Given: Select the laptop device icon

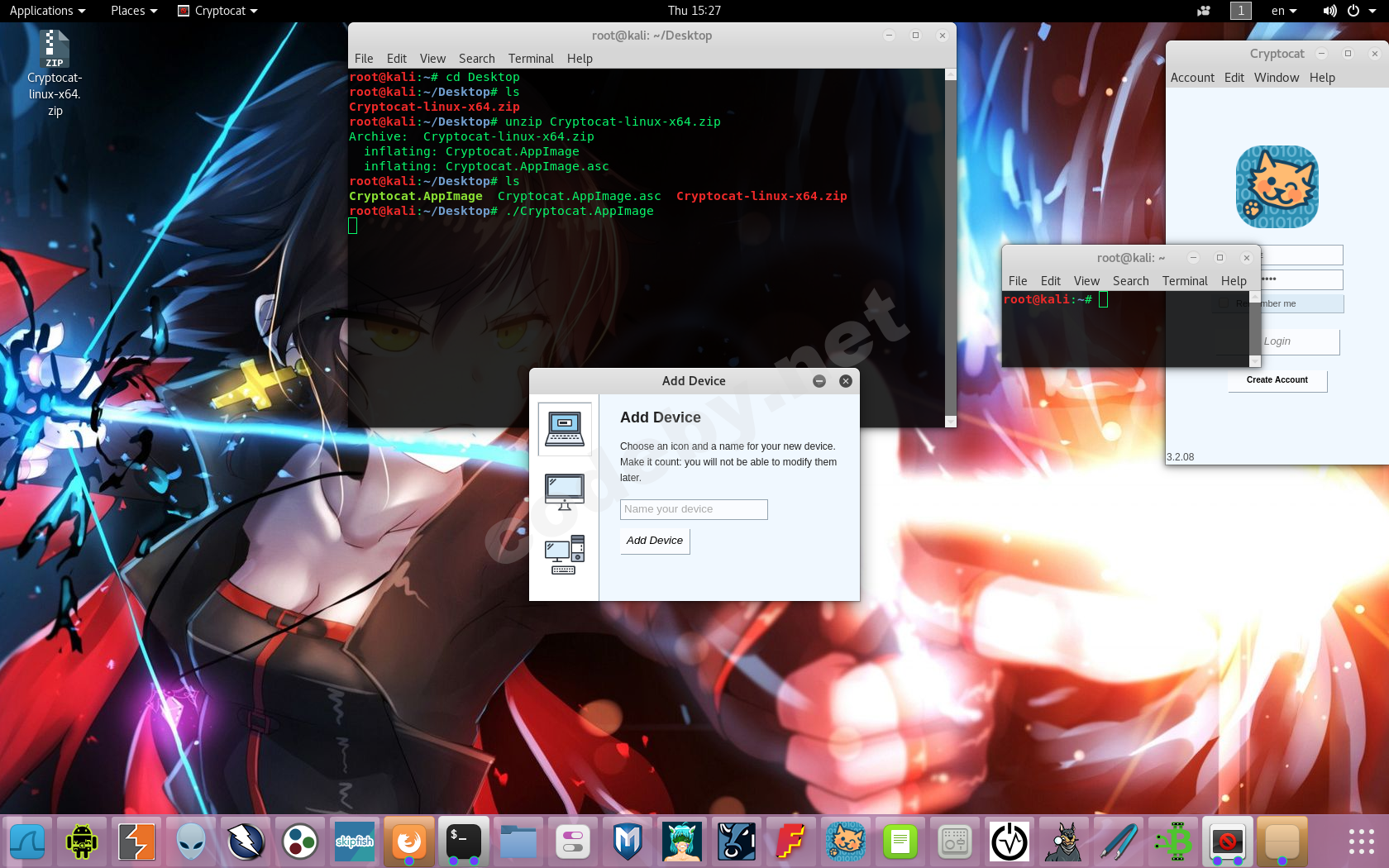Looking at the screenshot, I should click(565, 429).
